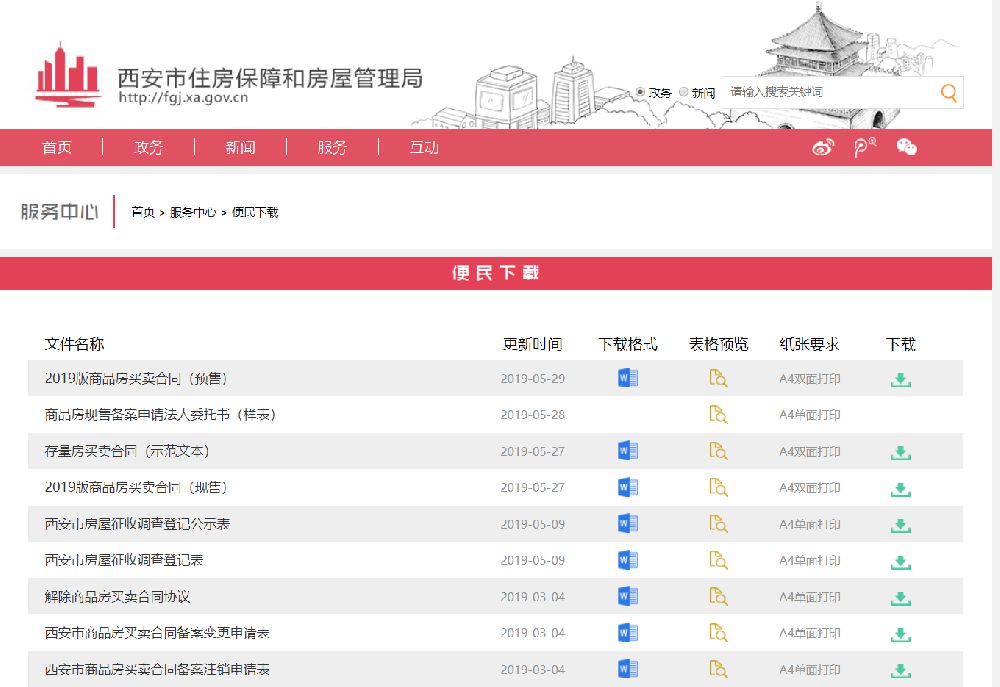1000x687 pixels.
Task: Click Word icon for 解除商品房买卖合同协议
Action: [x=628, y=596]
